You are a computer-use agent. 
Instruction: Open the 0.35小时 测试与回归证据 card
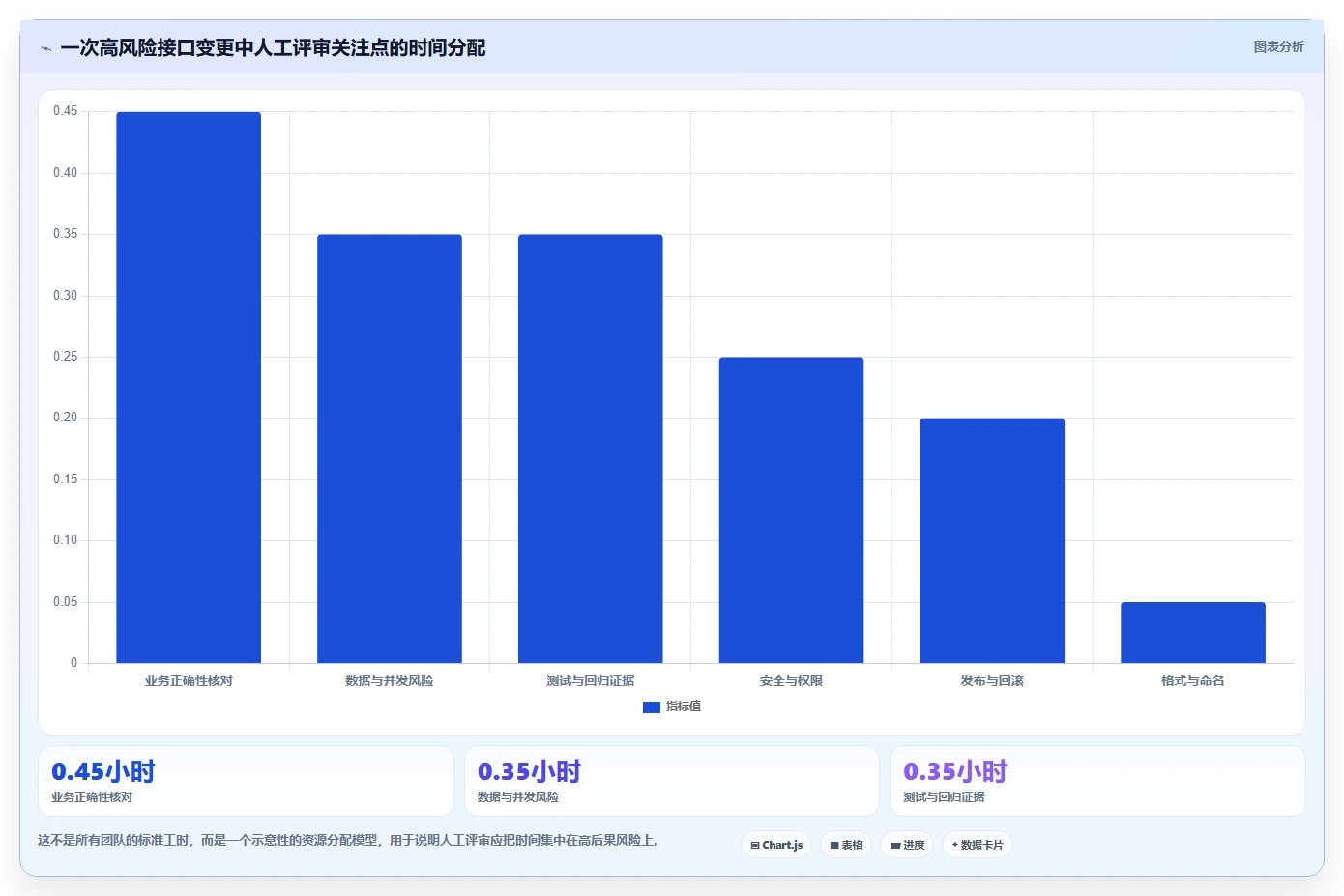click(1097, 781)
